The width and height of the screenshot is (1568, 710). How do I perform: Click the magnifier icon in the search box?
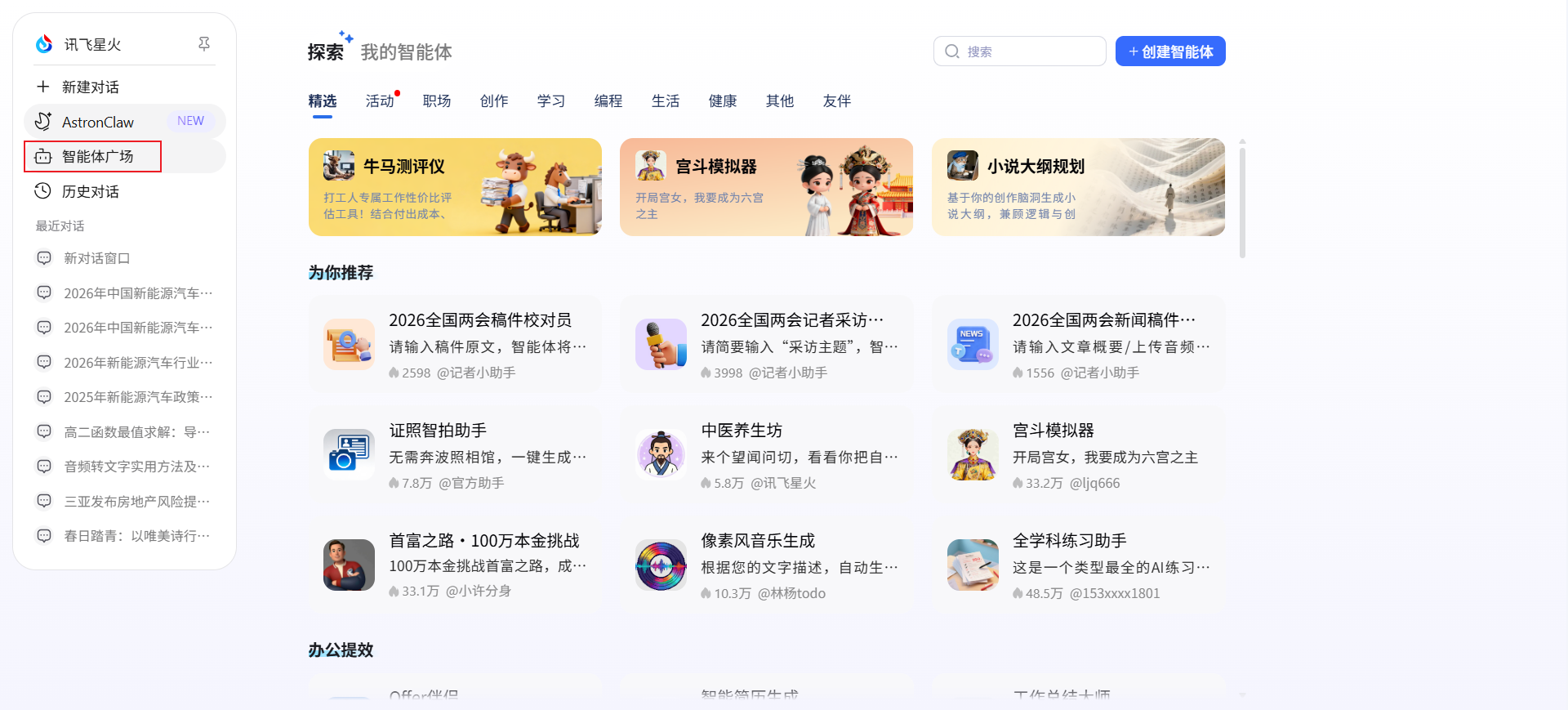point(951,51)
